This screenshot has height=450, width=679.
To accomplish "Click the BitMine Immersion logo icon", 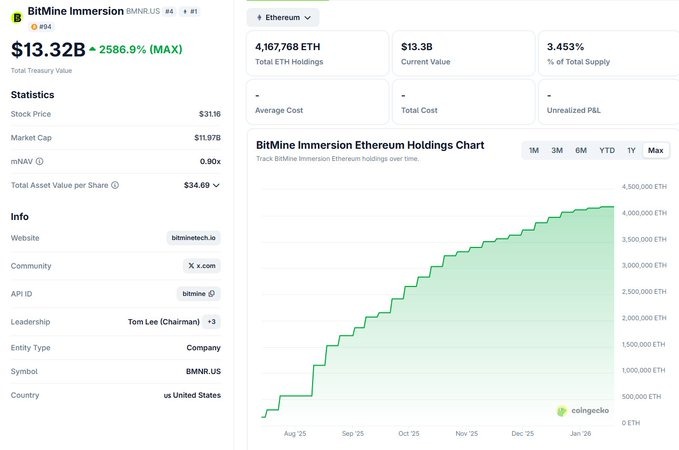I will coord(17,13).
